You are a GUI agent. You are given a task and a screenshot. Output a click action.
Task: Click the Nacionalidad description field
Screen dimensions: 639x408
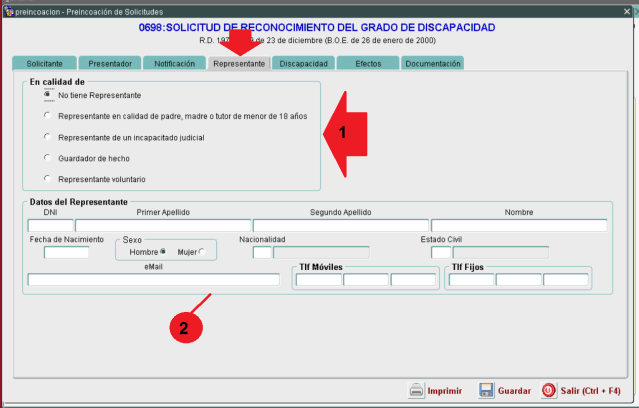[x=321, y=252]
